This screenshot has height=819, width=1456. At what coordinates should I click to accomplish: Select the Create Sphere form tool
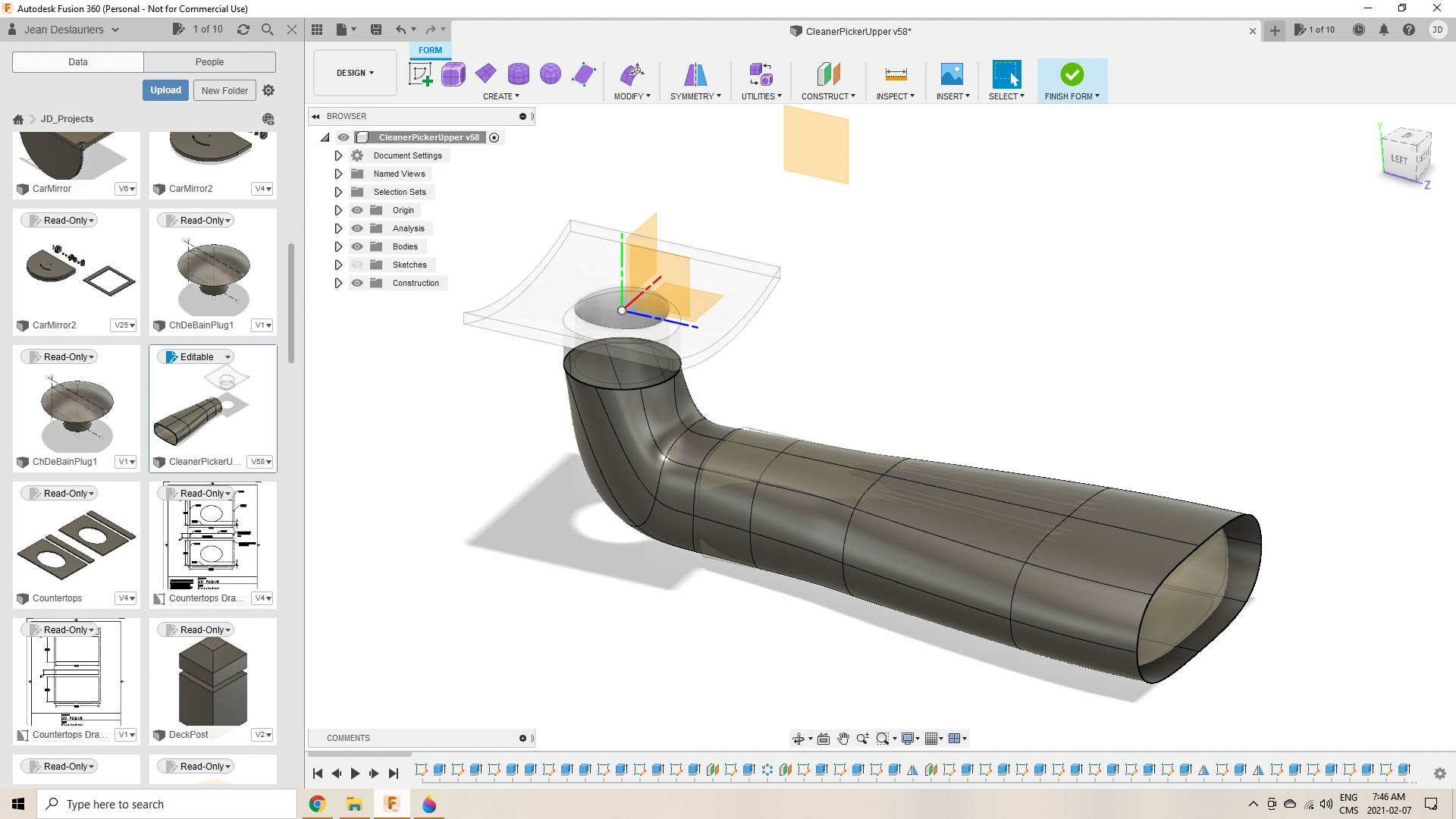tap(551, 74)
